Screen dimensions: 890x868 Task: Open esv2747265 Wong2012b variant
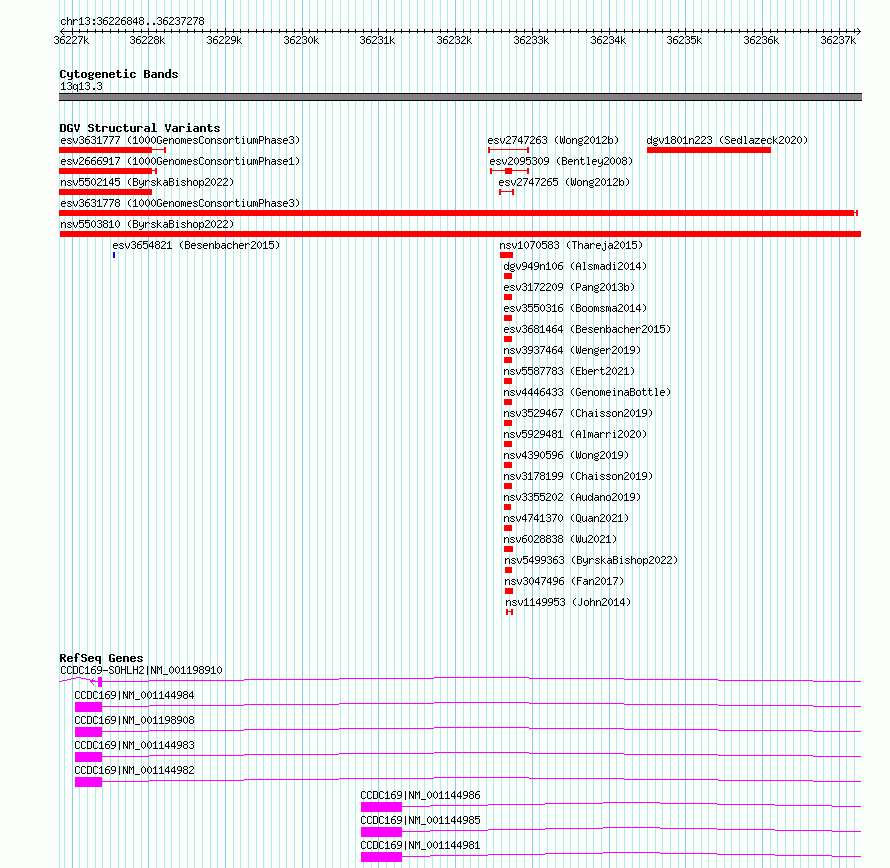[564, 182]
